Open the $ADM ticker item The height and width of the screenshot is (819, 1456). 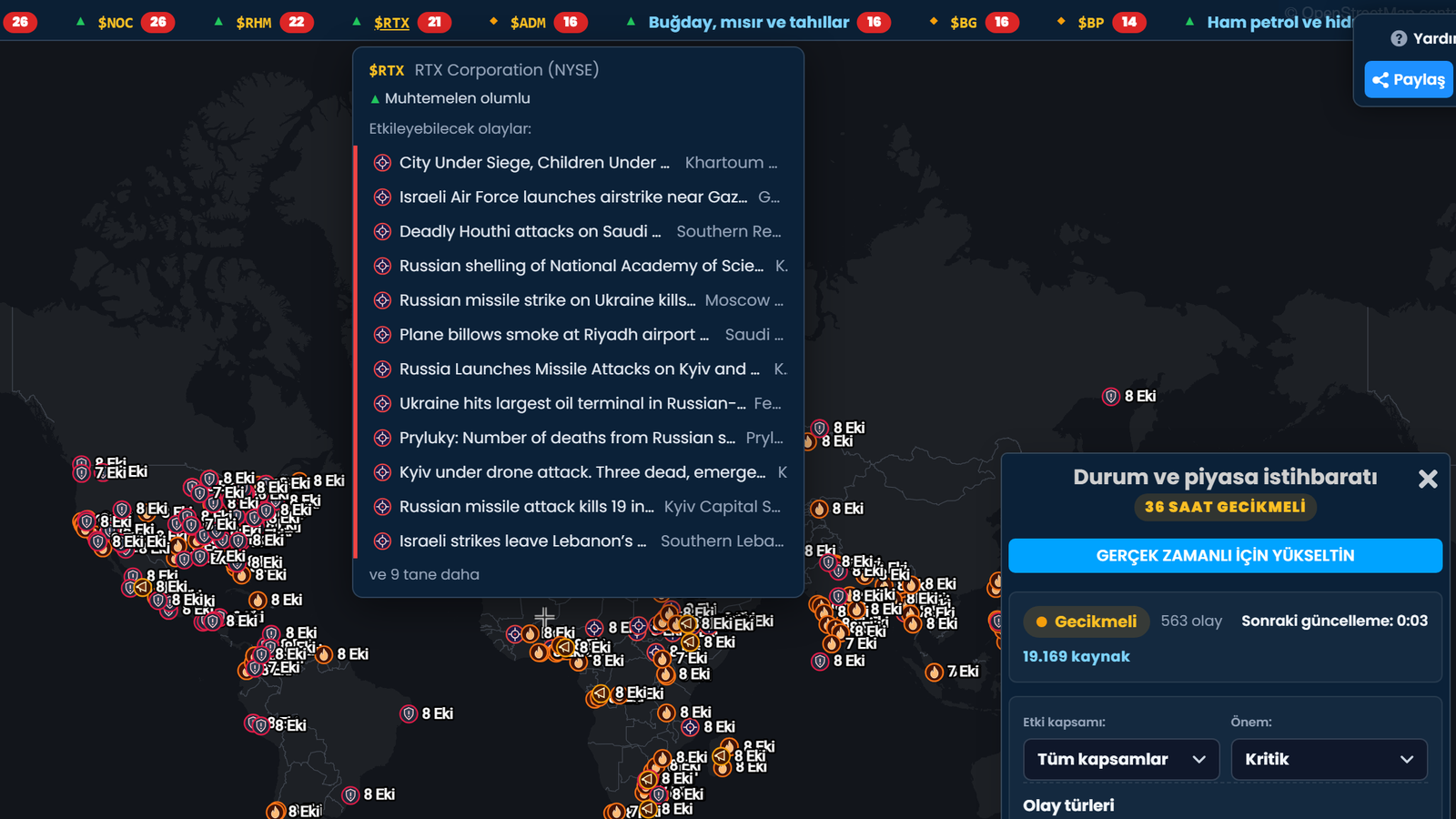tap(538, 22)
